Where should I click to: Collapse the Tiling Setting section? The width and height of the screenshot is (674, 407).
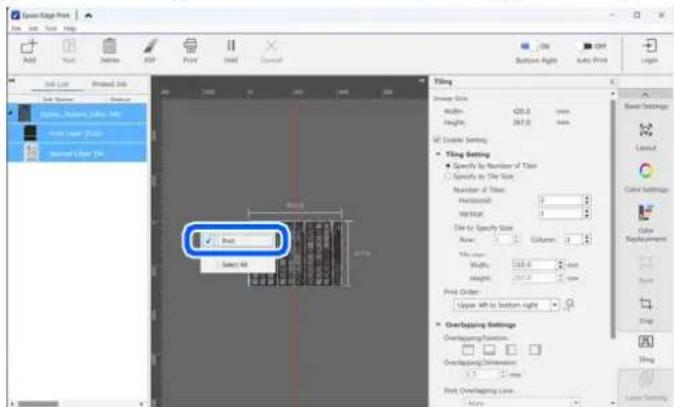click(438, 154)
